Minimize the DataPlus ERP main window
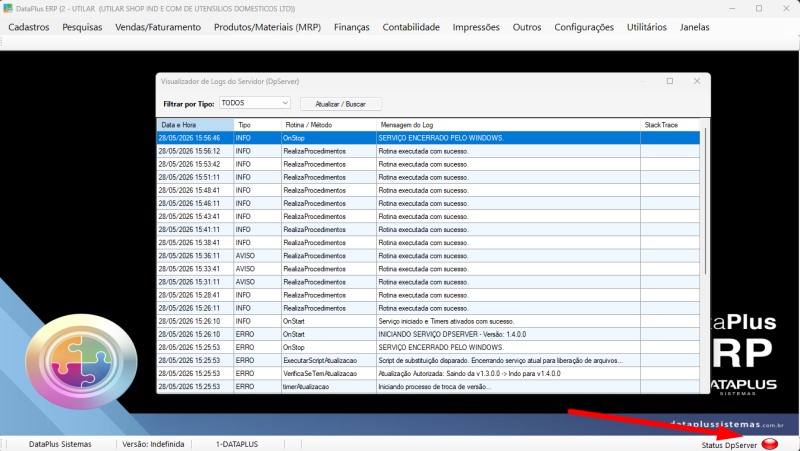 732,8
